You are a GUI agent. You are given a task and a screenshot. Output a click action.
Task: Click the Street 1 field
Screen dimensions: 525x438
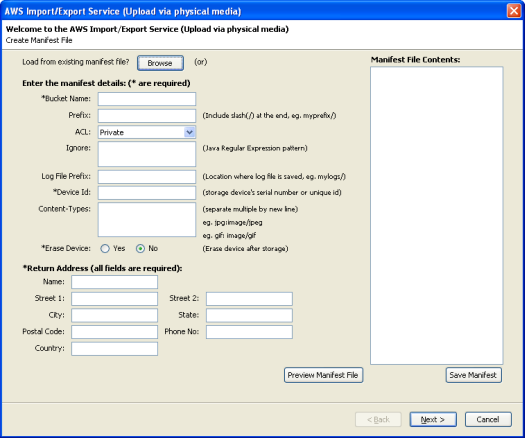click(115, 299)
